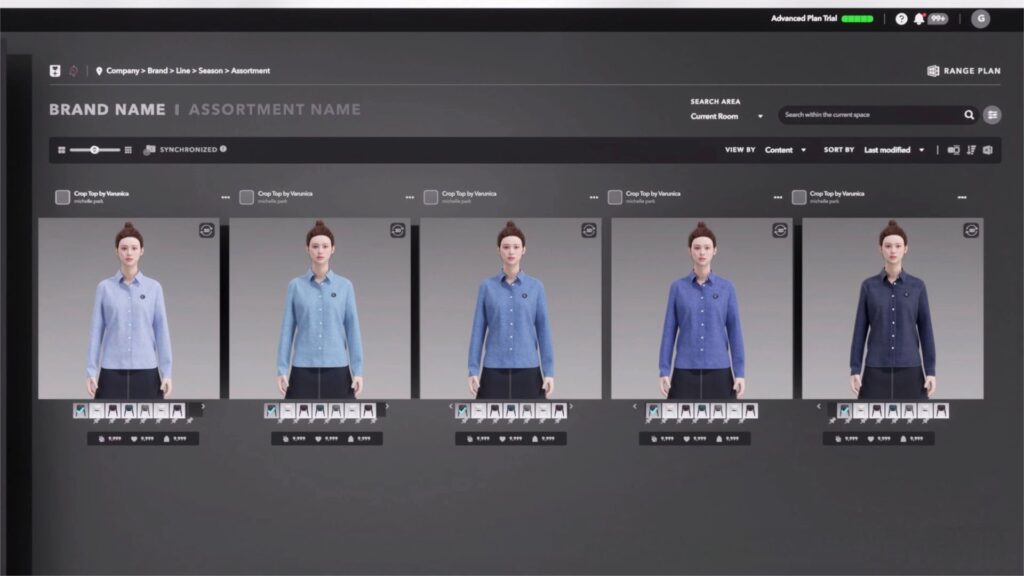This screenshot has height=576, width=1024.
Task: Toggle sort order direction icon
Action: [x=970, y=150]
